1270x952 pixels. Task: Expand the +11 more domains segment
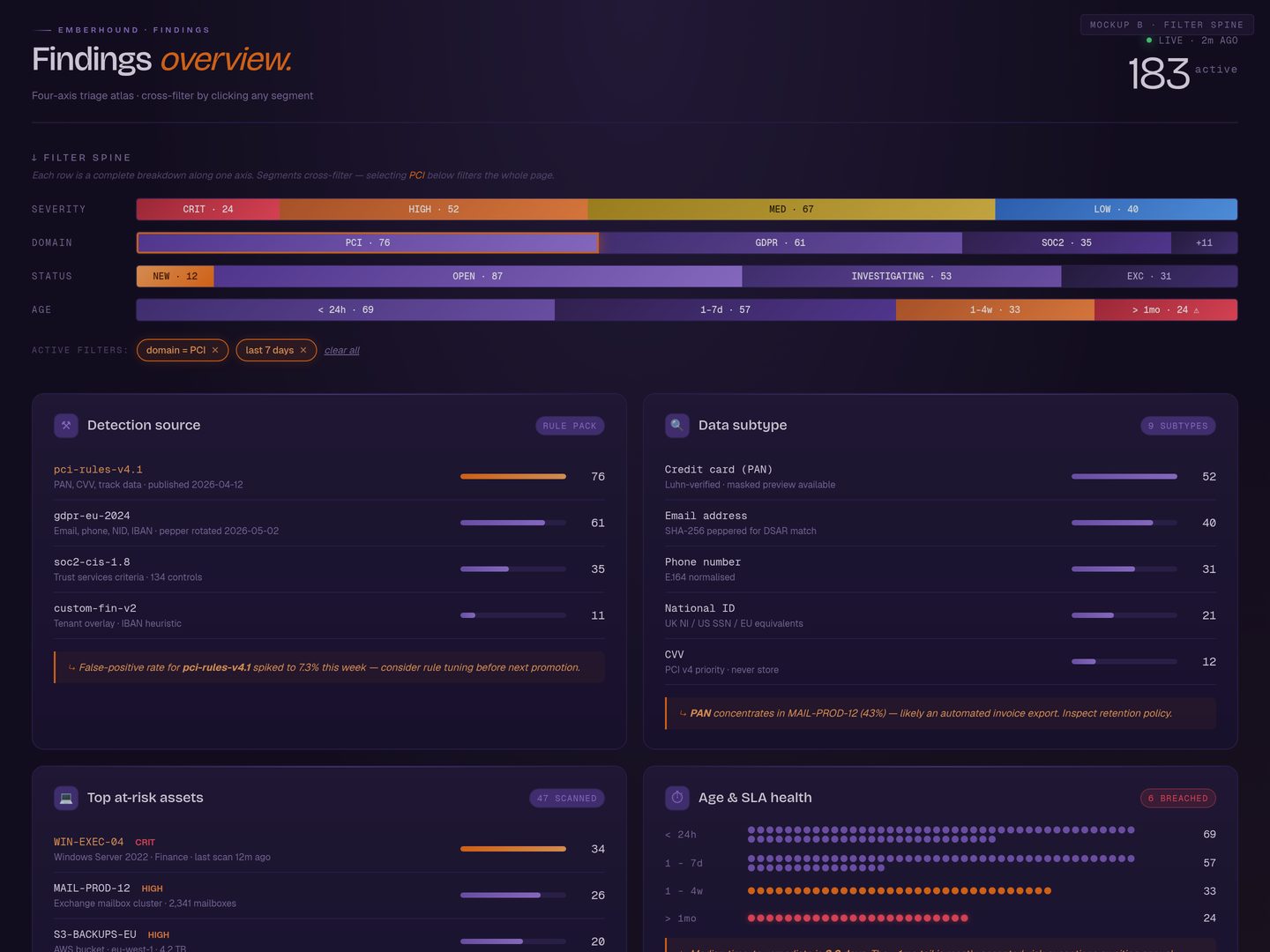pos(1204,242)
